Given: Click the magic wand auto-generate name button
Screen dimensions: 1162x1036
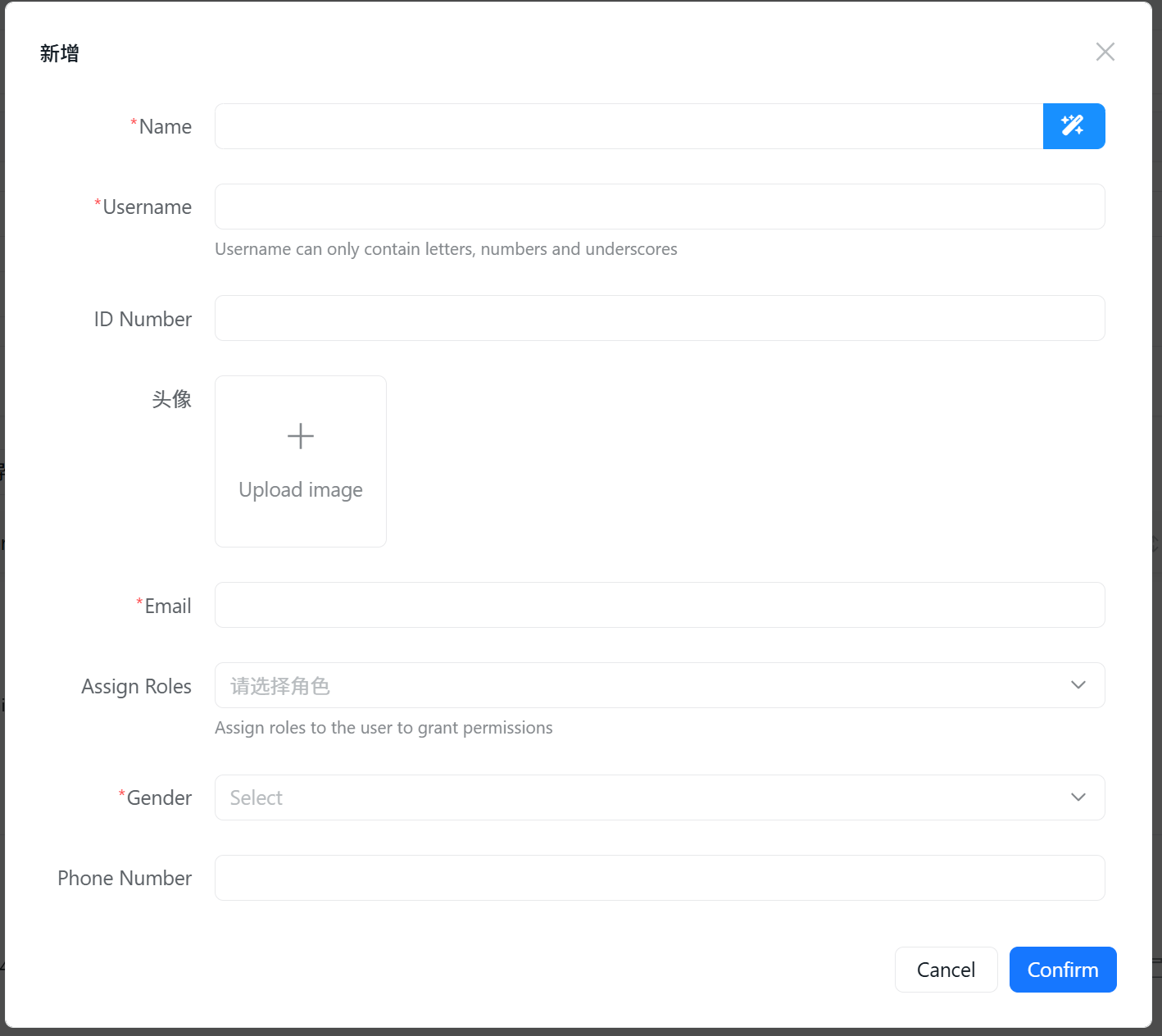Looking at the screenshot, I should click(x=1073, y=126).
